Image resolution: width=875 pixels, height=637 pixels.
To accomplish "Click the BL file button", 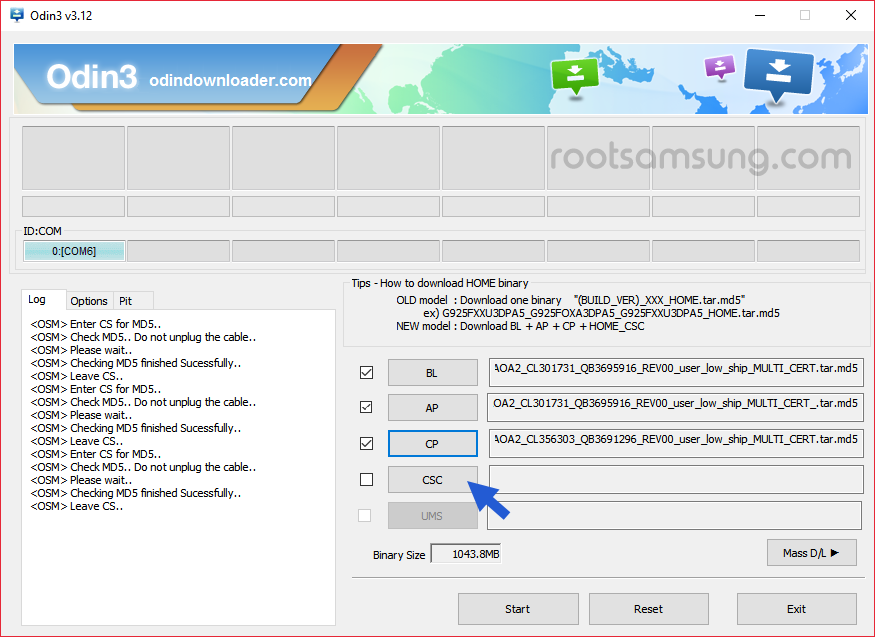I will tap(432, 373).
